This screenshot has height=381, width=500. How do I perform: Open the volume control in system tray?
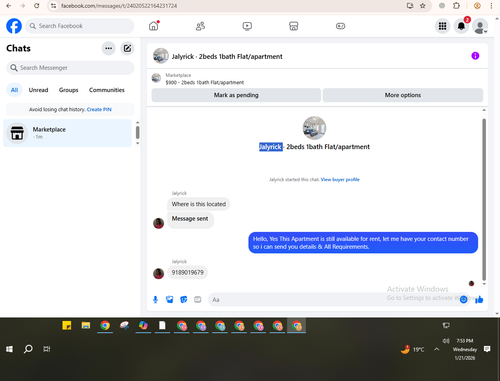pos(446,341)
